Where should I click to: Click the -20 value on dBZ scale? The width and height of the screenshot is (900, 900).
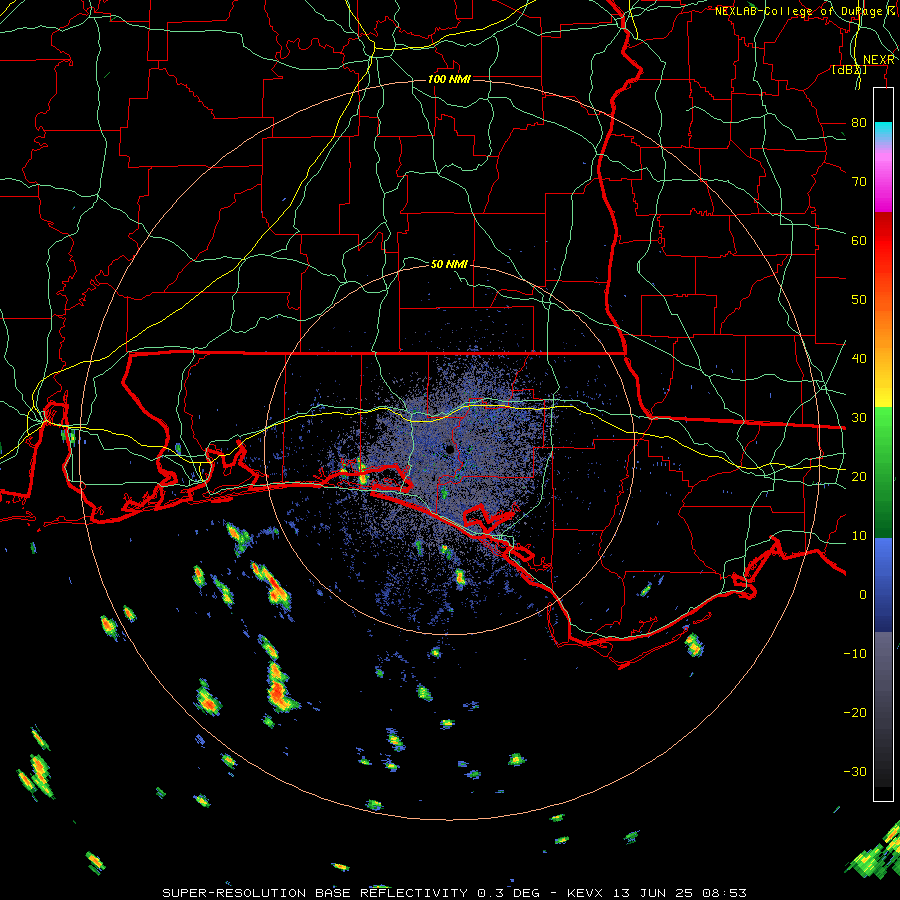pos(855,712)
